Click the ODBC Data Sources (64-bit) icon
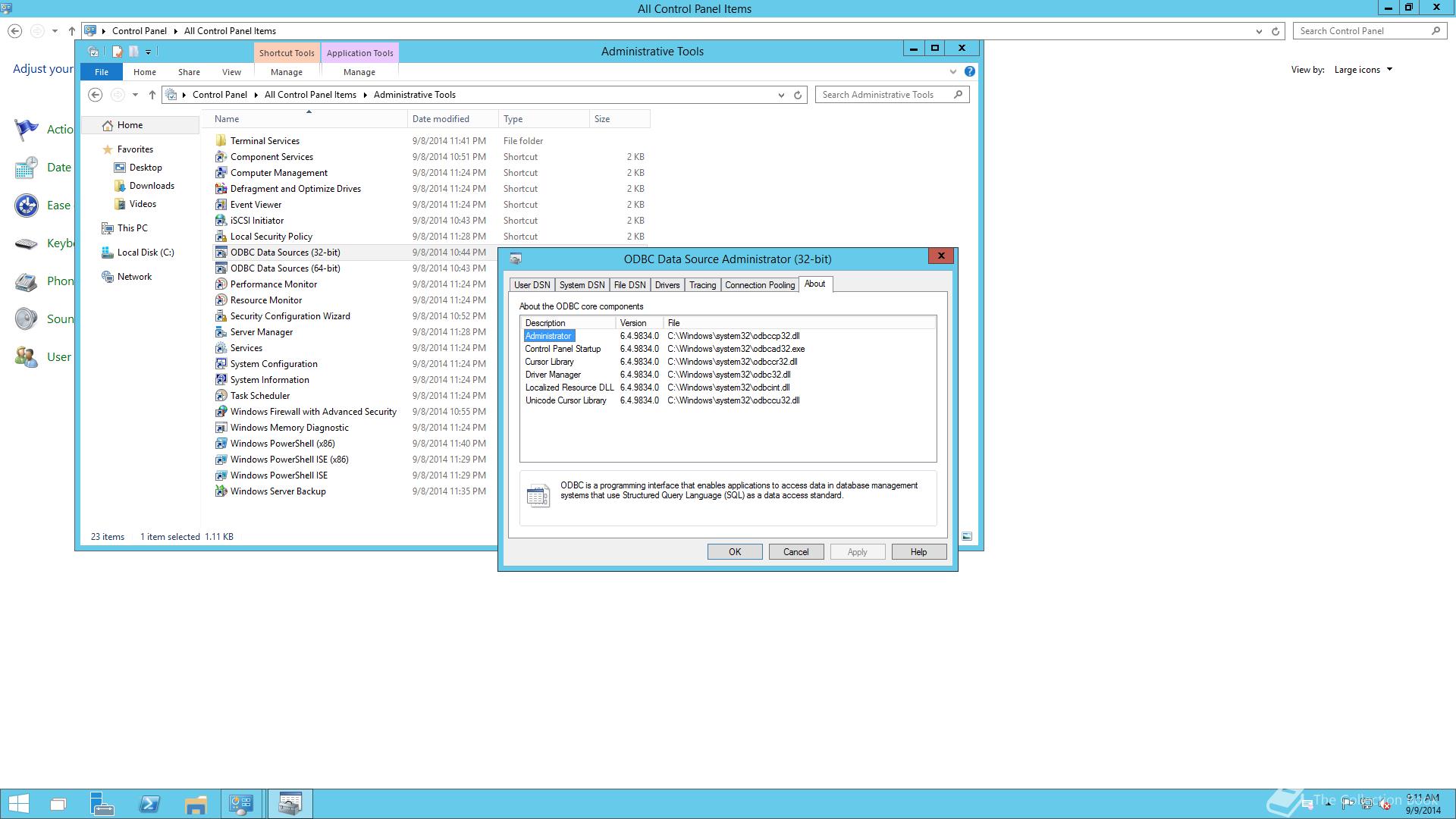 tap(221, 268)
